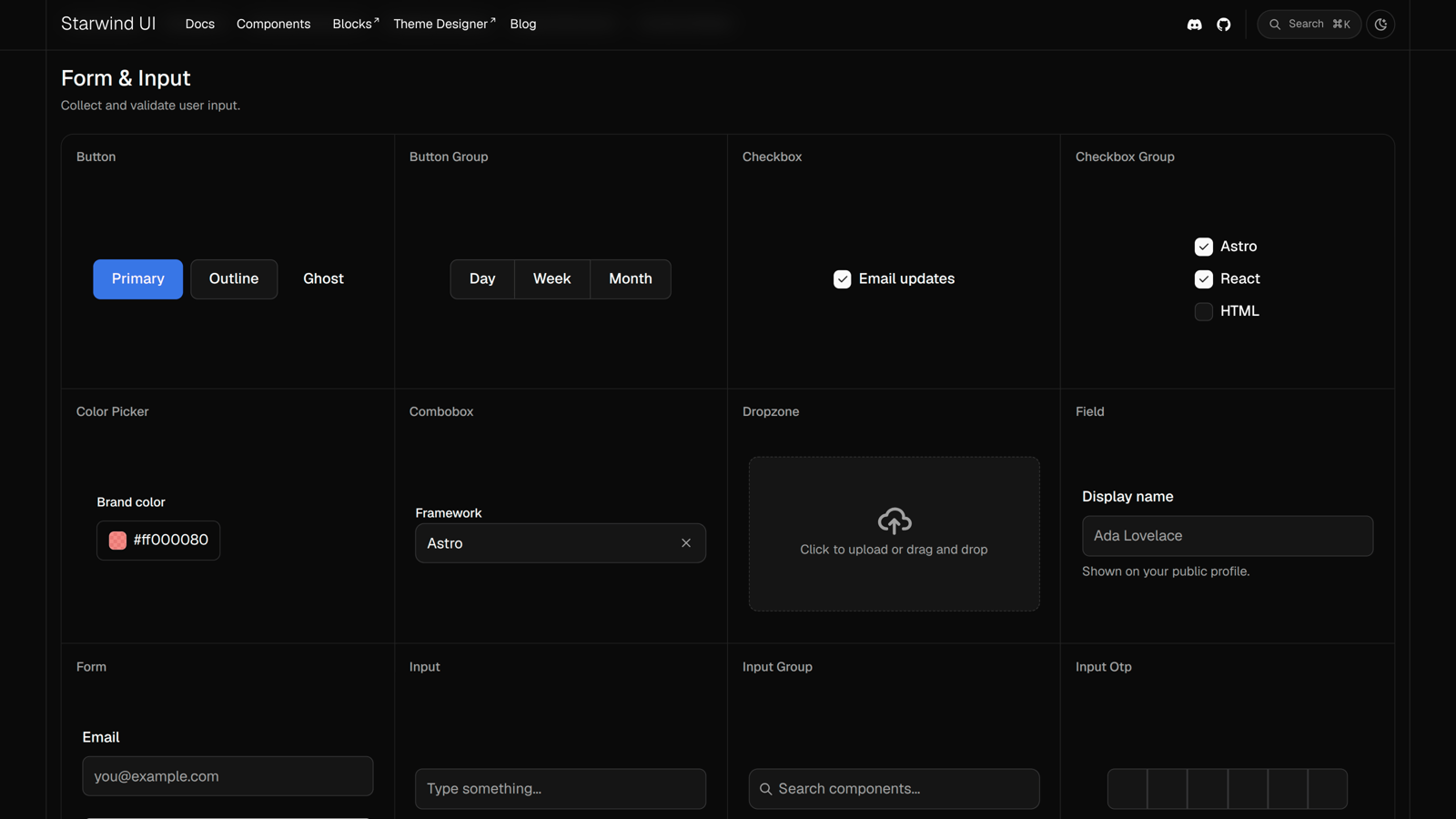Uncheck the Astro checkbox

(1204, 247)
